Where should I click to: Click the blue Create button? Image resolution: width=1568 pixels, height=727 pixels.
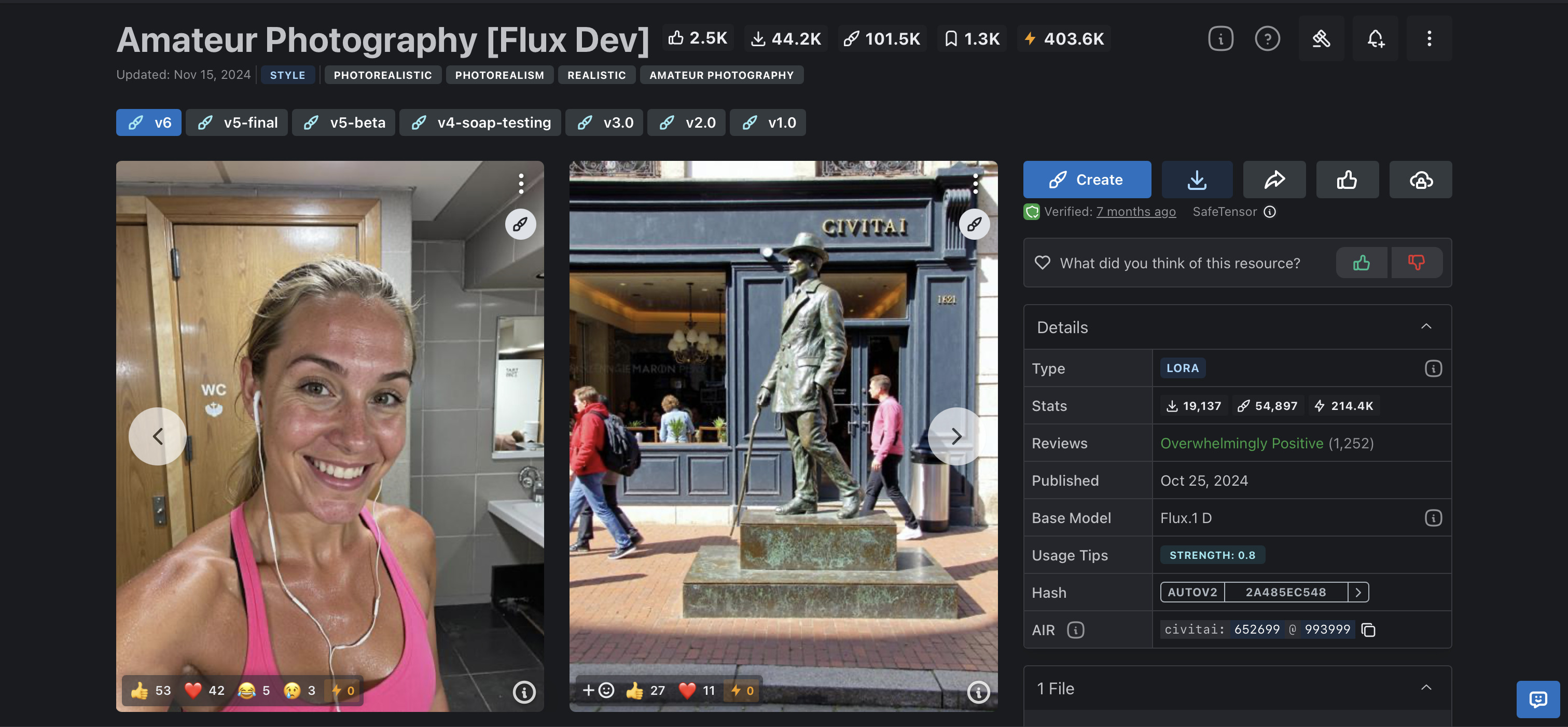[x=1087, y=180]
